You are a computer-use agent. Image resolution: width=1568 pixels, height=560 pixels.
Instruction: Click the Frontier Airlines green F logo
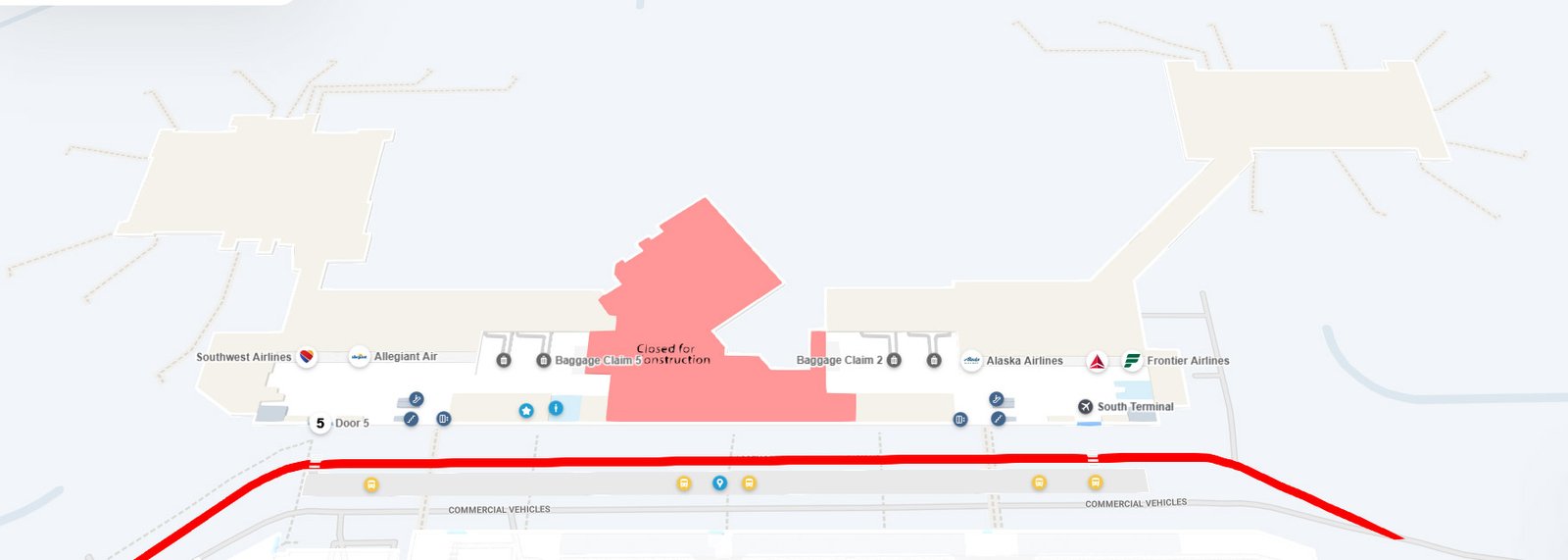click(x=1133, y=361)
